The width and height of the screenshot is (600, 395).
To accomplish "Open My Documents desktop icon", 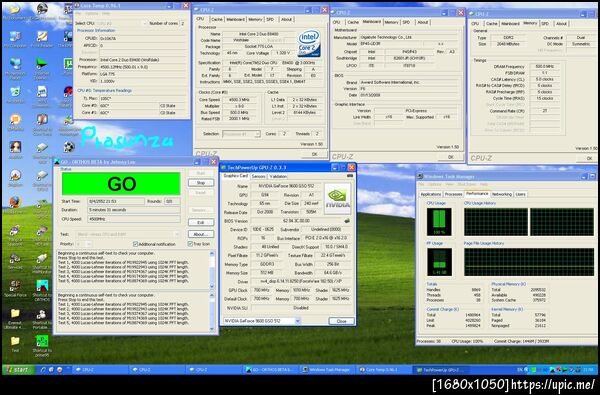I will [15, 11].
